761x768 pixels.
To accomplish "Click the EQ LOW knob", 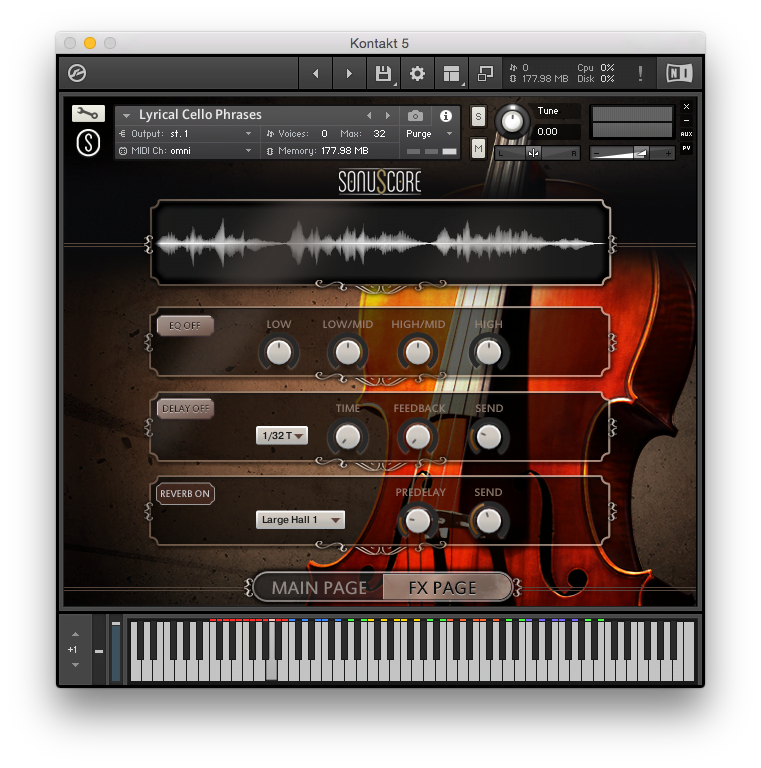I will (x=279, y=352).
